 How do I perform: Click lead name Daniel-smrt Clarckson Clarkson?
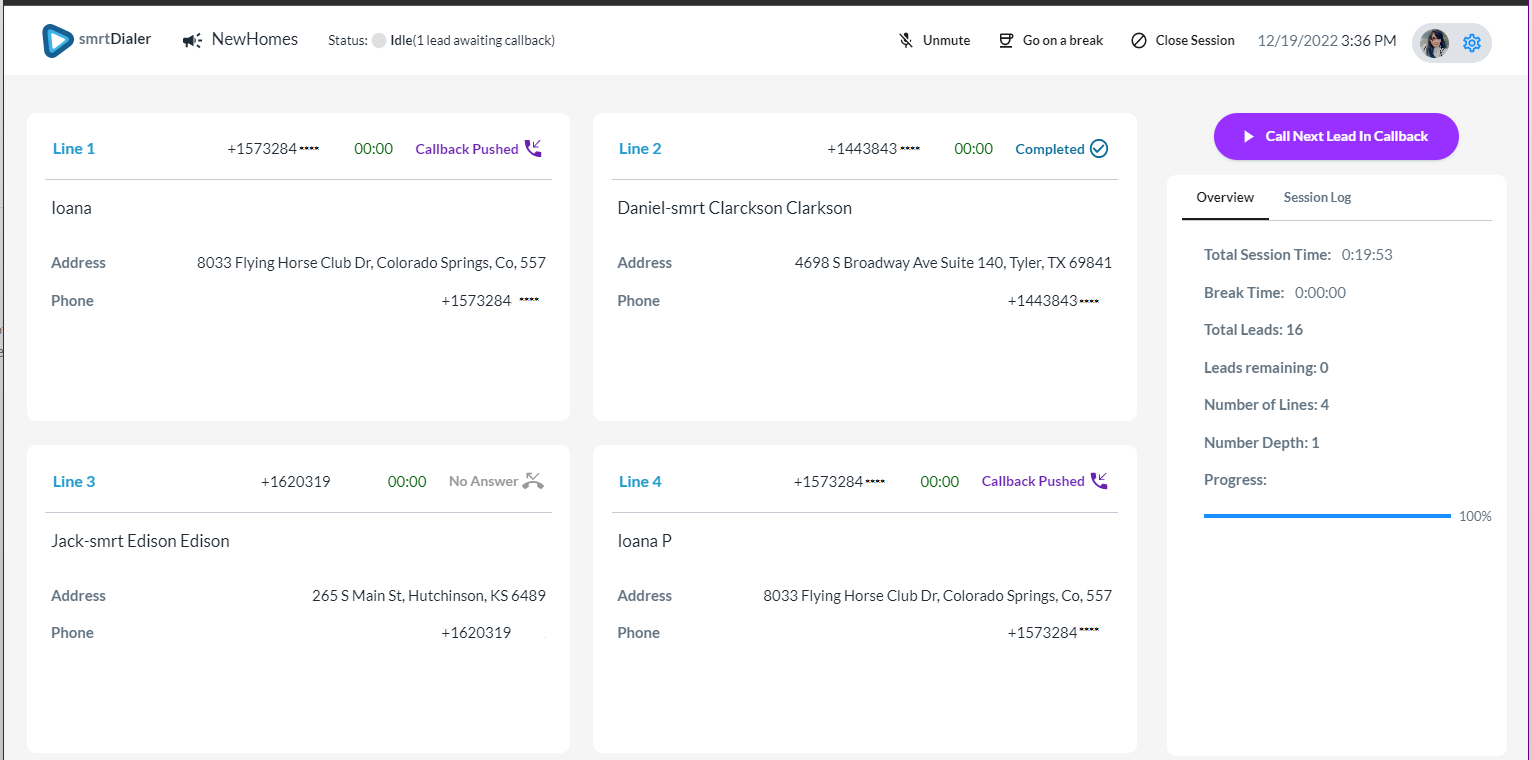coord(735,209)
